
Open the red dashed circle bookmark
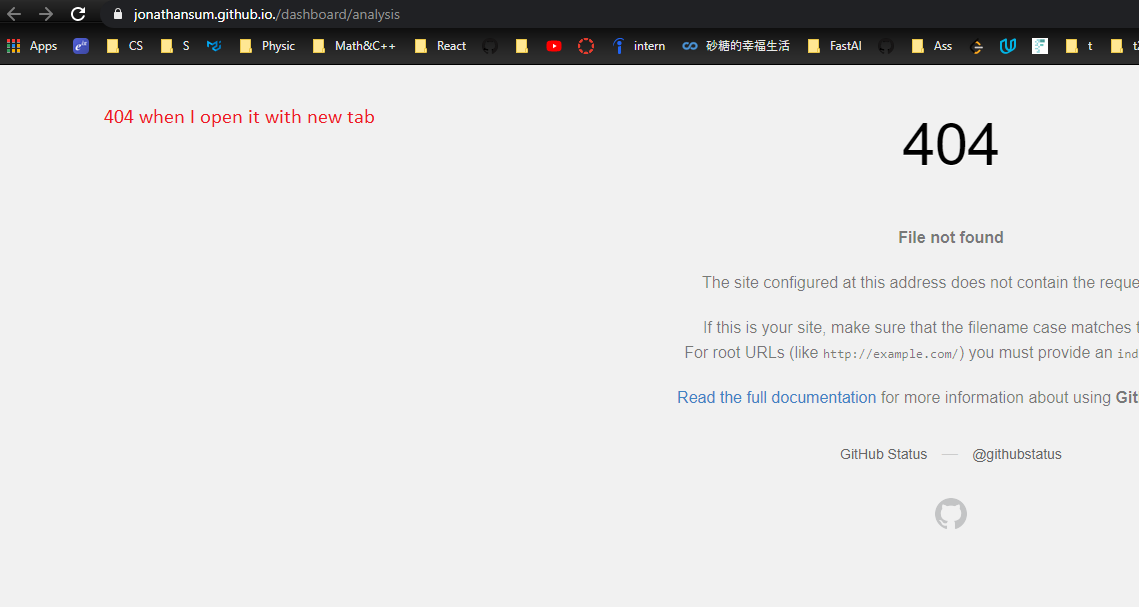point(586,46)
